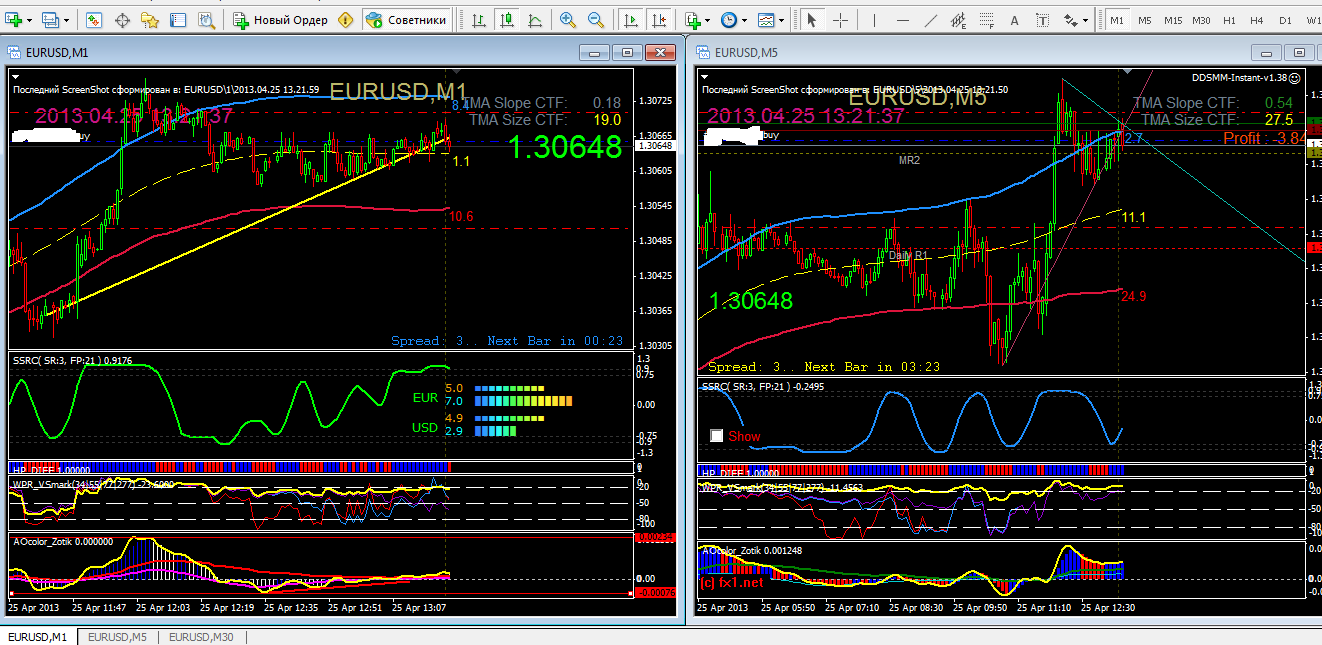
Task: Zoom out of the chart
Action: (596, 19)
